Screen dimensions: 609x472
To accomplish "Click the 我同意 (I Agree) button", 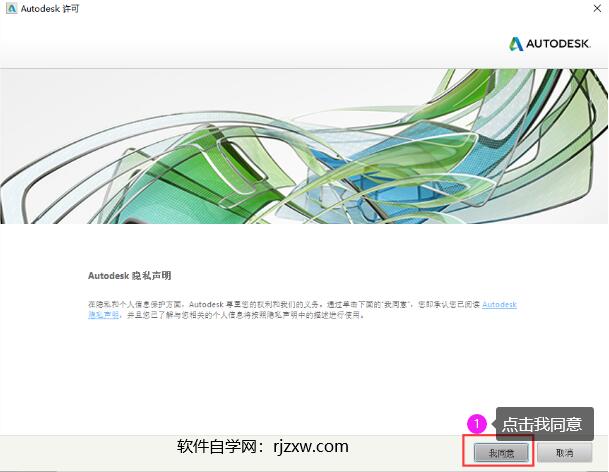I will [501, 453].
